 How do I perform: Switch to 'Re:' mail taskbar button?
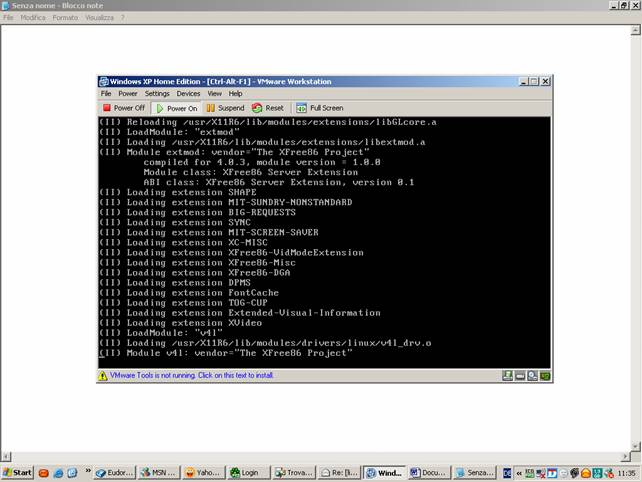[338, 473]
